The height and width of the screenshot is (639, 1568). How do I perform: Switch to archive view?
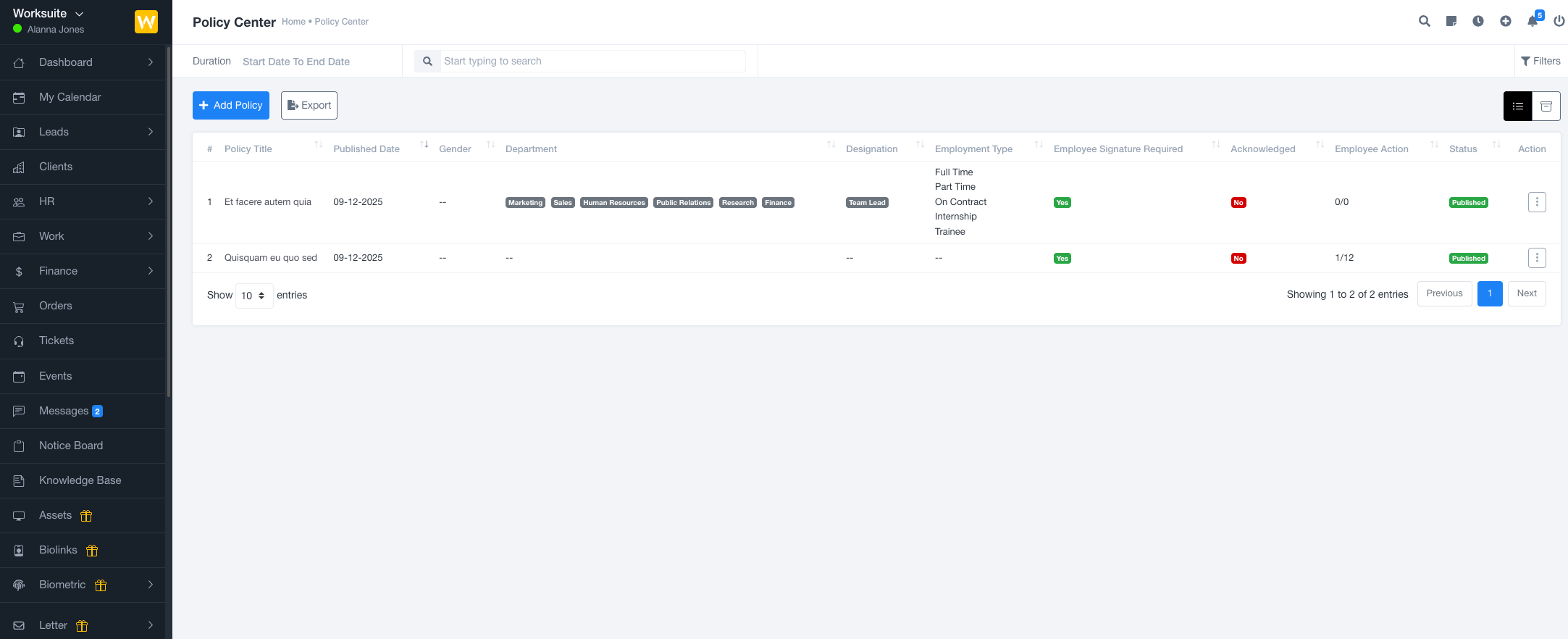click(1546, 106)
